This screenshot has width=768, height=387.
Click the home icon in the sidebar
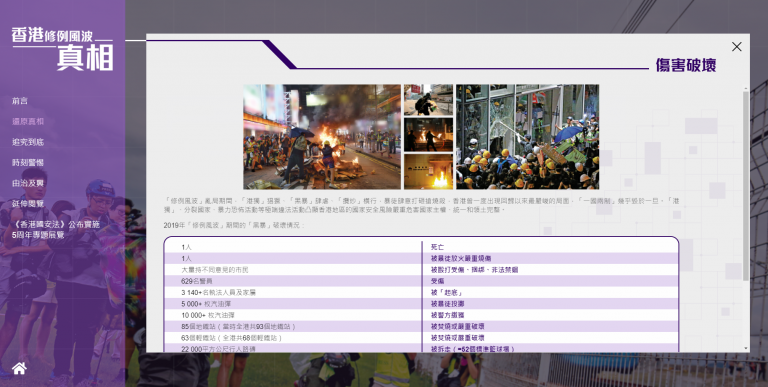pyautogui.click(x=20, y=368)
